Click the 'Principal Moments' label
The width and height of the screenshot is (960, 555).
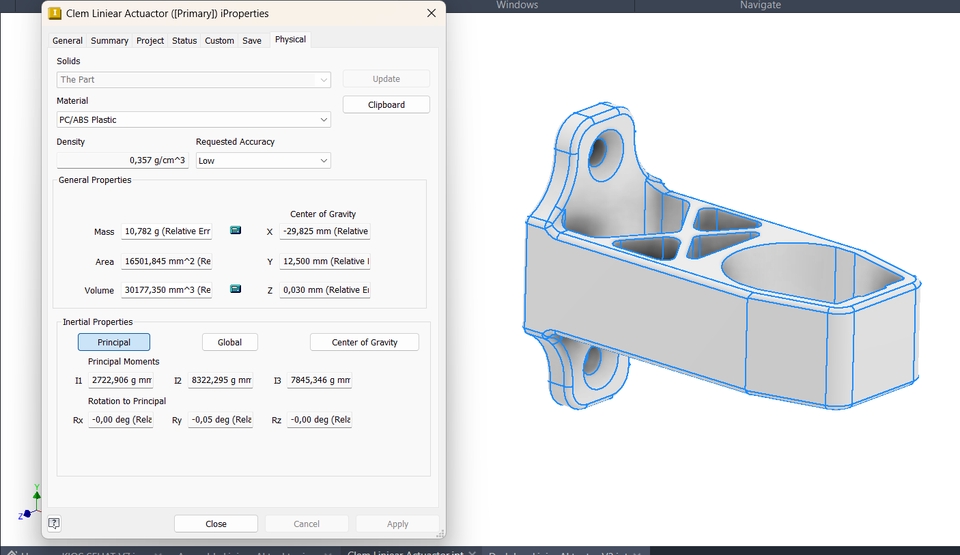[x=124, y=361]
